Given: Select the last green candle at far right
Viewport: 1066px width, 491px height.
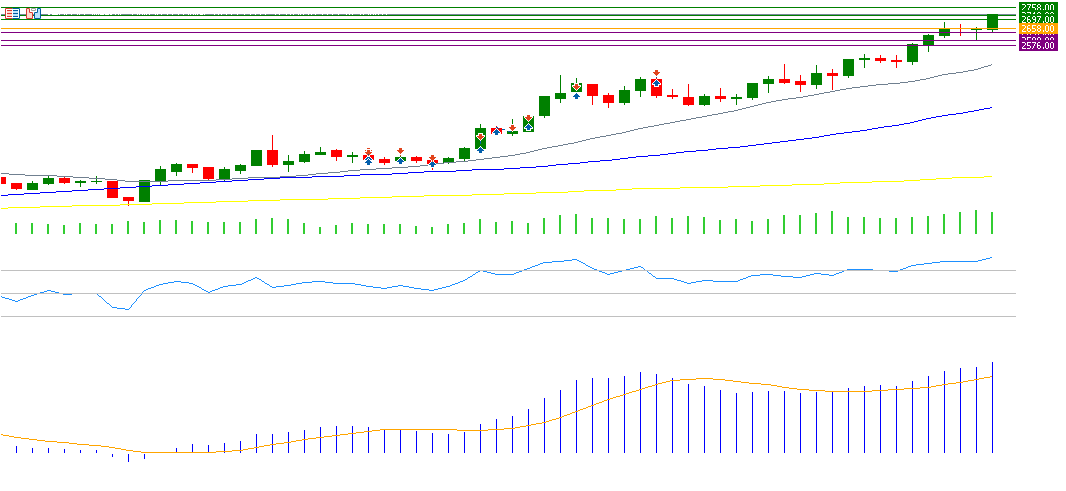Looking at the screenshot, I should pos(992,21).
